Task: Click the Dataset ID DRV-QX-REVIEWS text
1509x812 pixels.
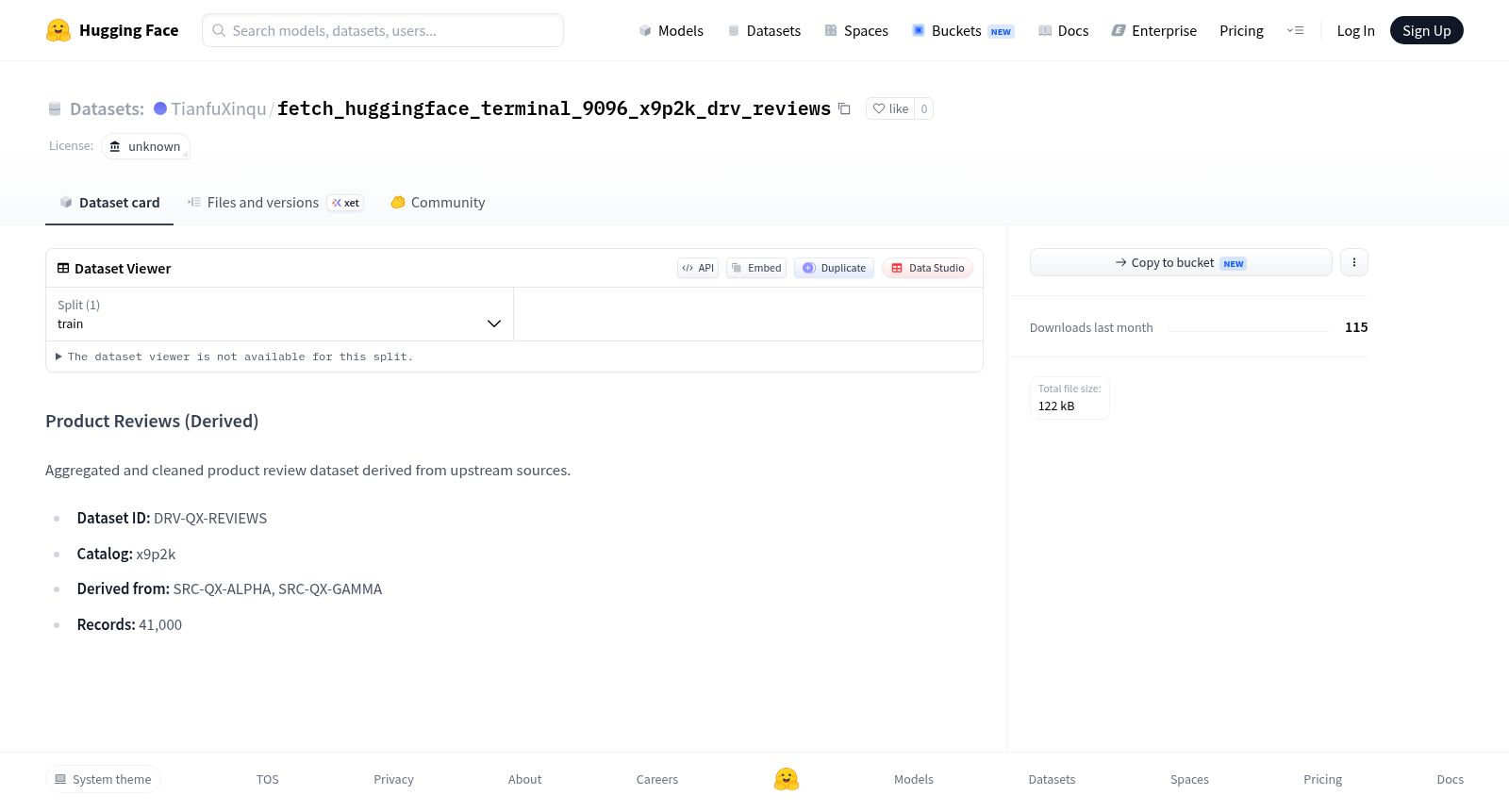Action: pos(172,518)
